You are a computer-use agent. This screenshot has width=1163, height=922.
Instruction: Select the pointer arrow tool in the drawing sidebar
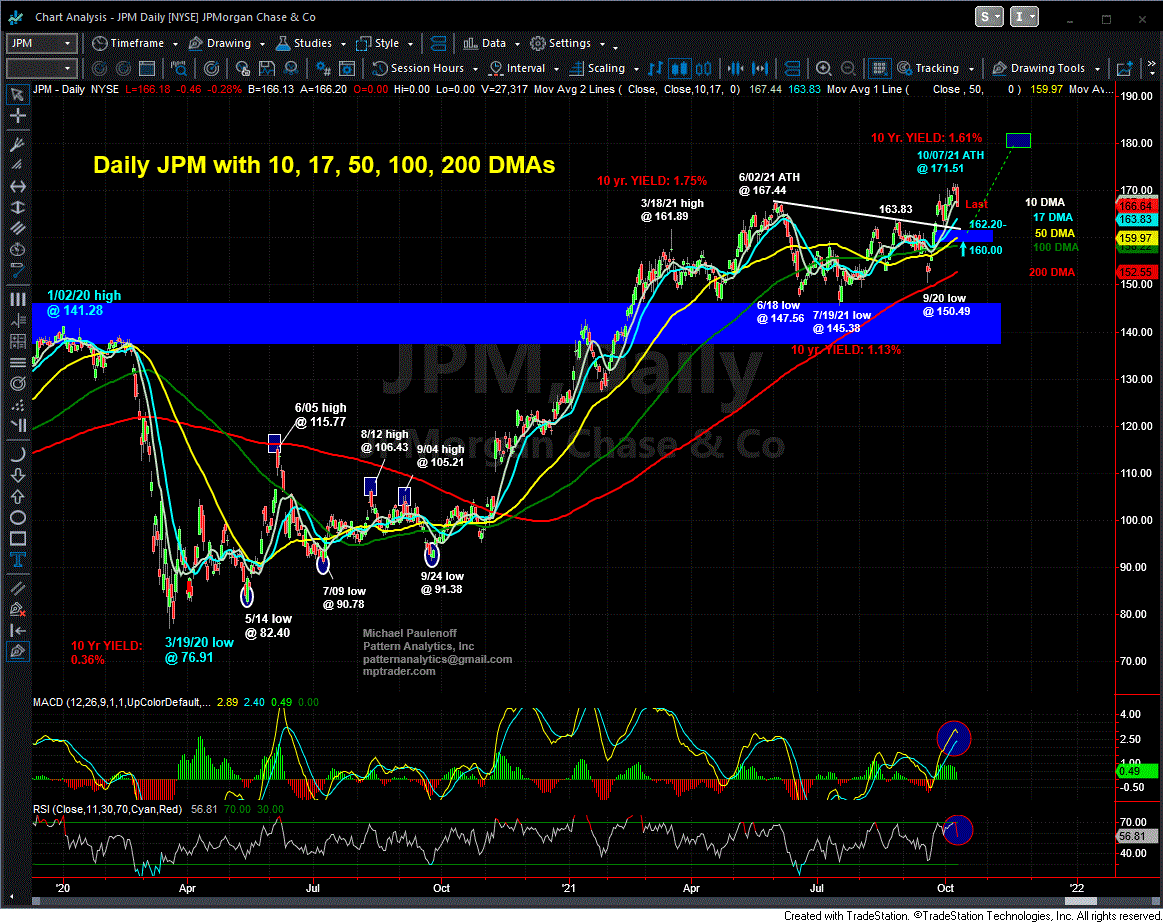(x=17, y=95)
